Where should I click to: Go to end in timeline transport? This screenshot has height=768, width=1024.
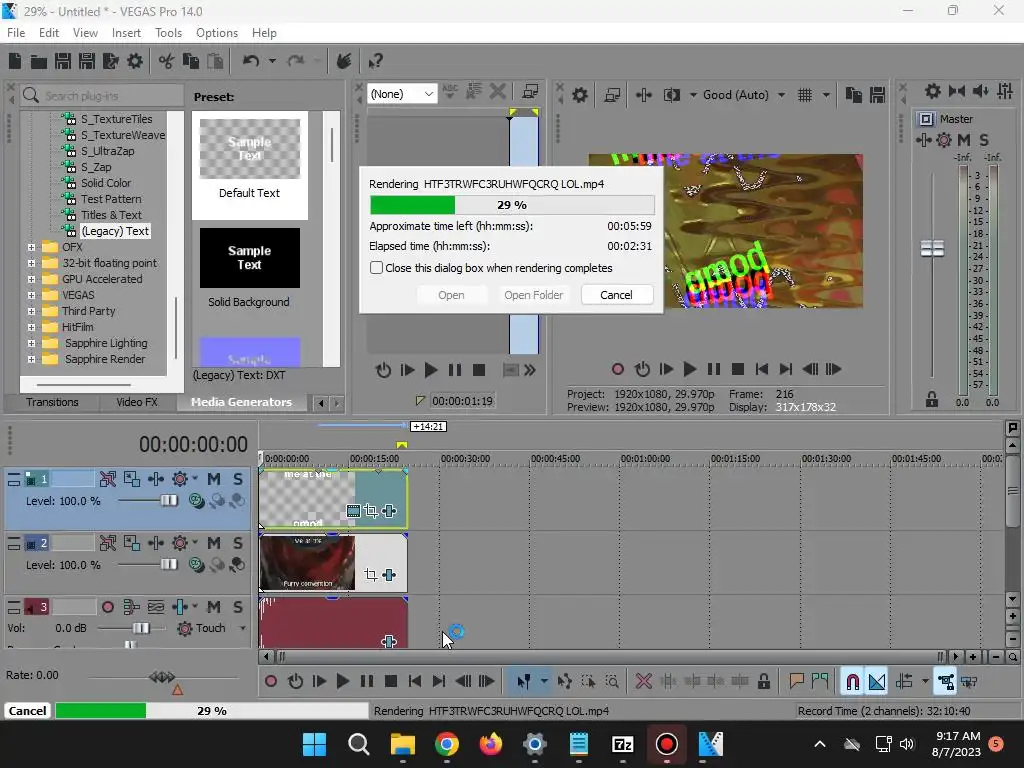coord(439,682)
